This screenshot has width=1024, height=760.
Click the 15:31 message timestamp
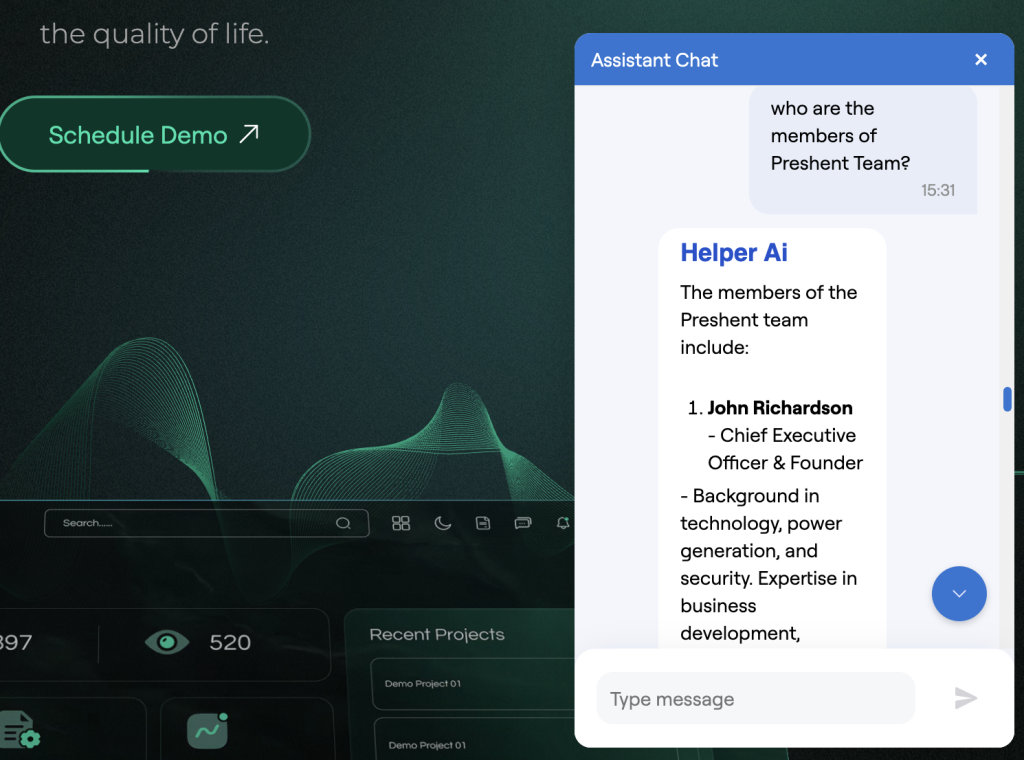pyautogui.click(x=938, y=190)
